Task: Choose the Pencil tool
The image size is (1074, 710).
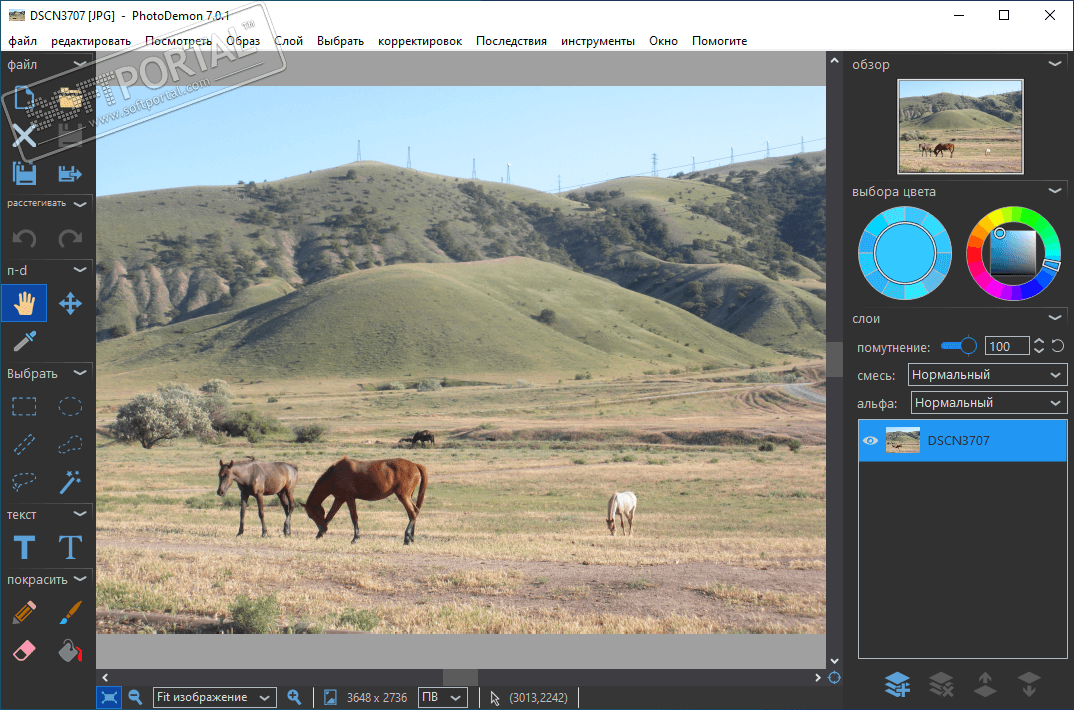Action: [24, 612]
